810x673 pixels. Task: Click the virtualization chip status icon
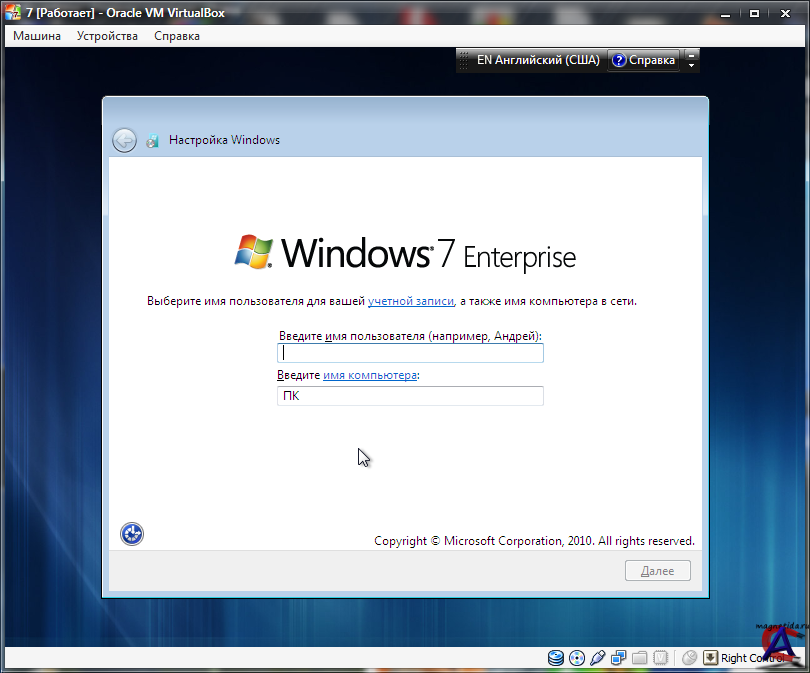tap(661, 658)
